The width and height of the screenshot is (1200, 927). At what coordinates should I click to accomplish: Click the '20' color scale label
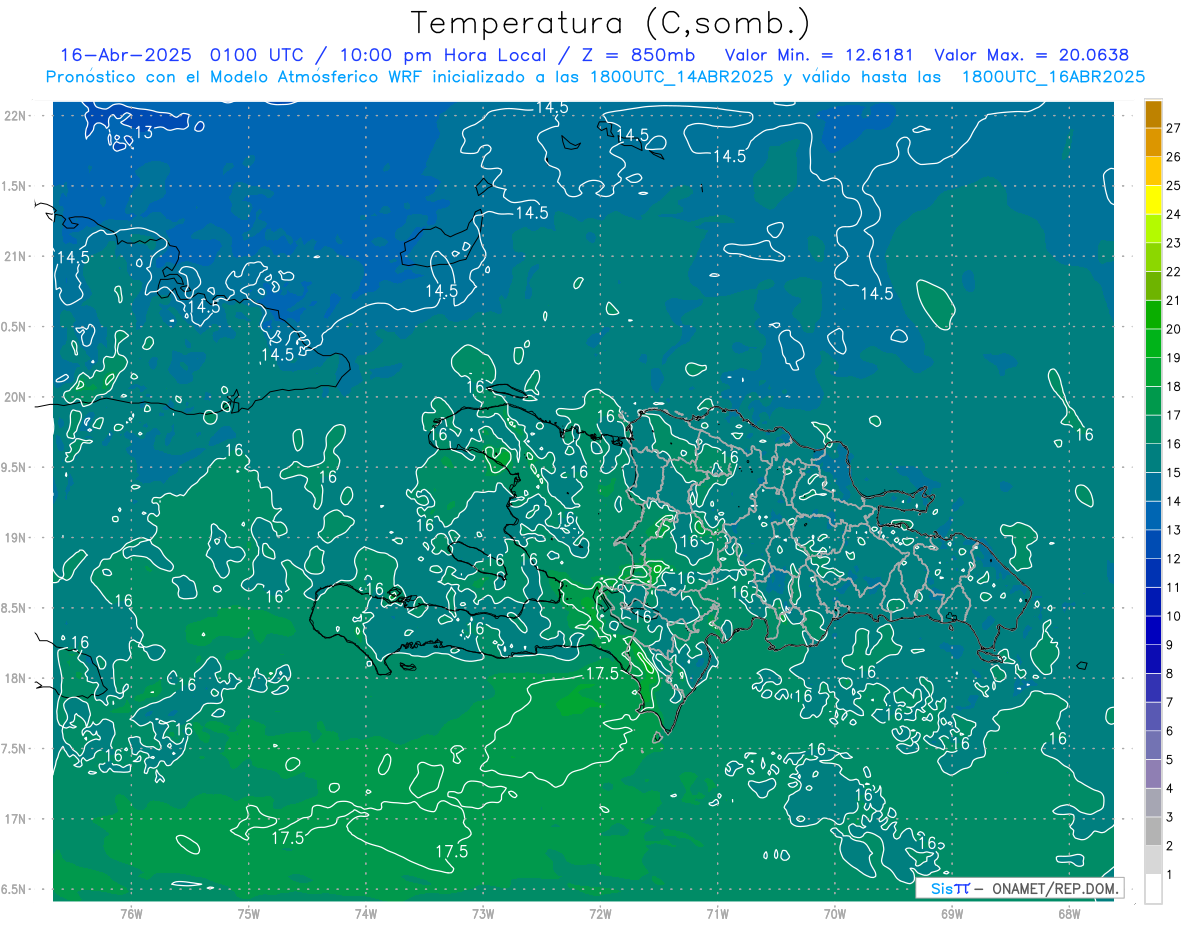pos(1174,329)
